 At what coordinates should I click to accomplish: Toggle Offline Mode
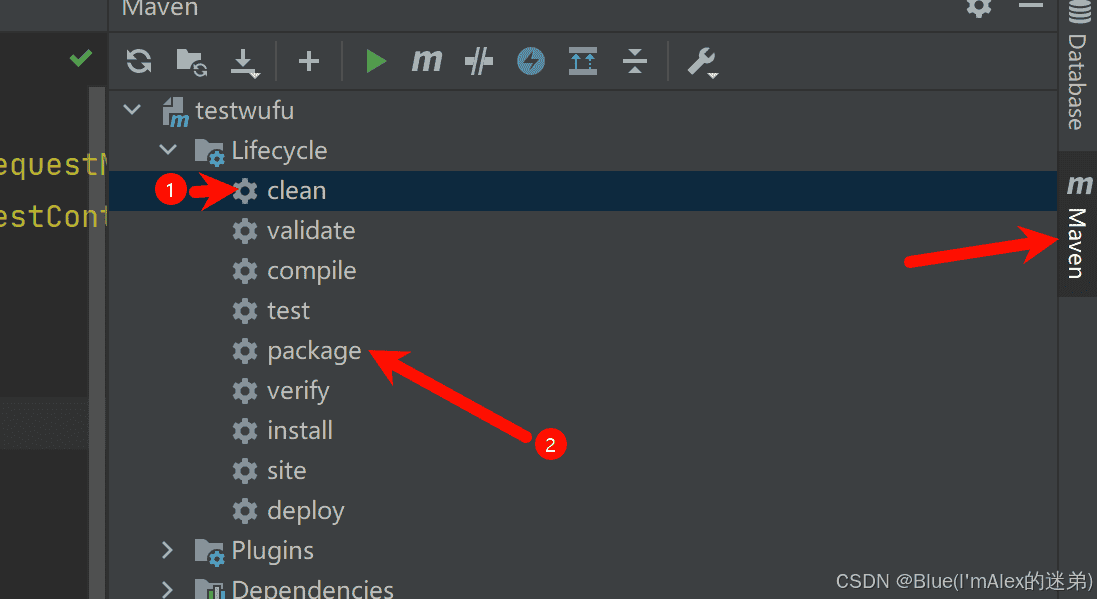point(530,61)
